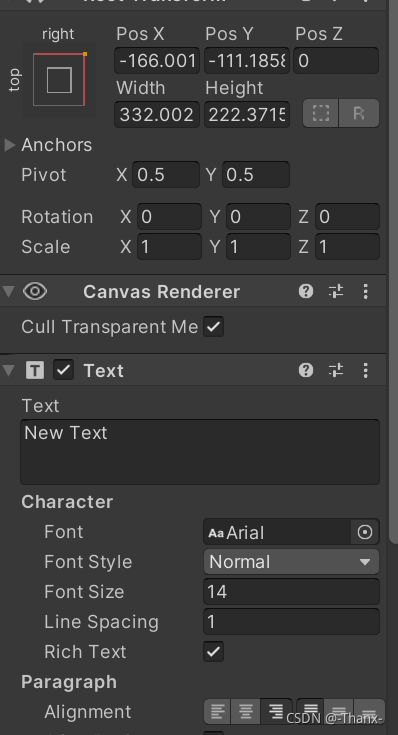This screenshot has height=735, width=398.
Task: Open Canvas Renderer preset settings icon
Action: [x=336, y=292]
